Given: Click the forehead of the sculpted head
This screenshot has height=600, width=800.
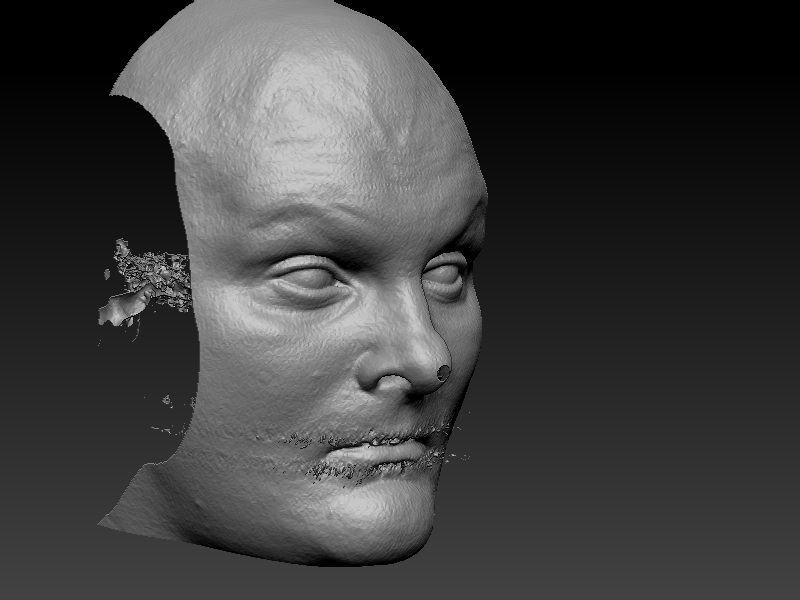Looking at the screenshot, I should [x=330, y=130].
